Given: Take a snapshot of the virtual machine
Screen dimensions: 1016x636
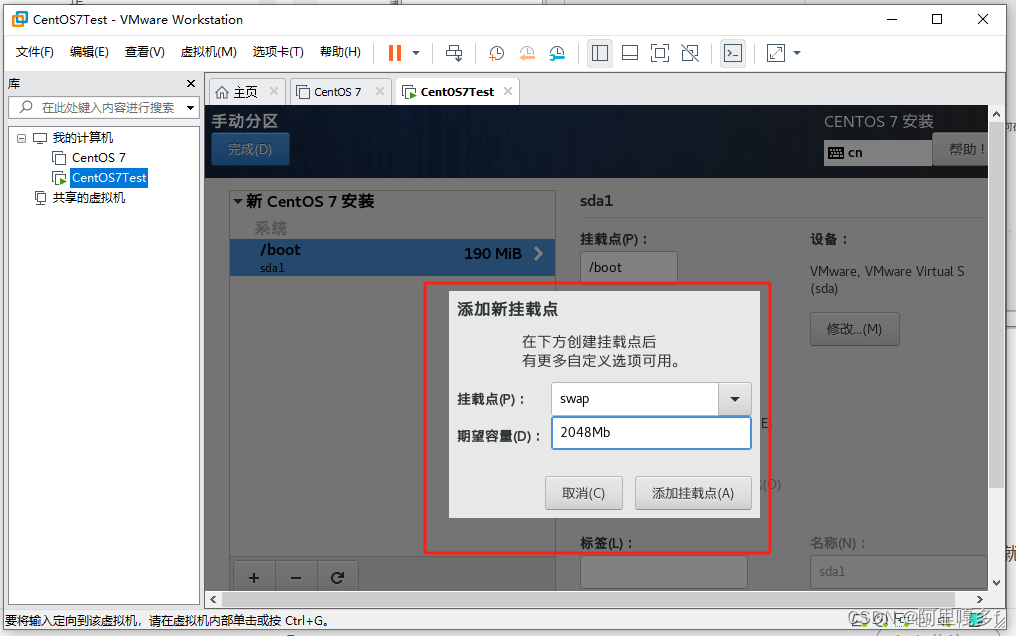Looking at the screenshot, I should pos(497,53).
